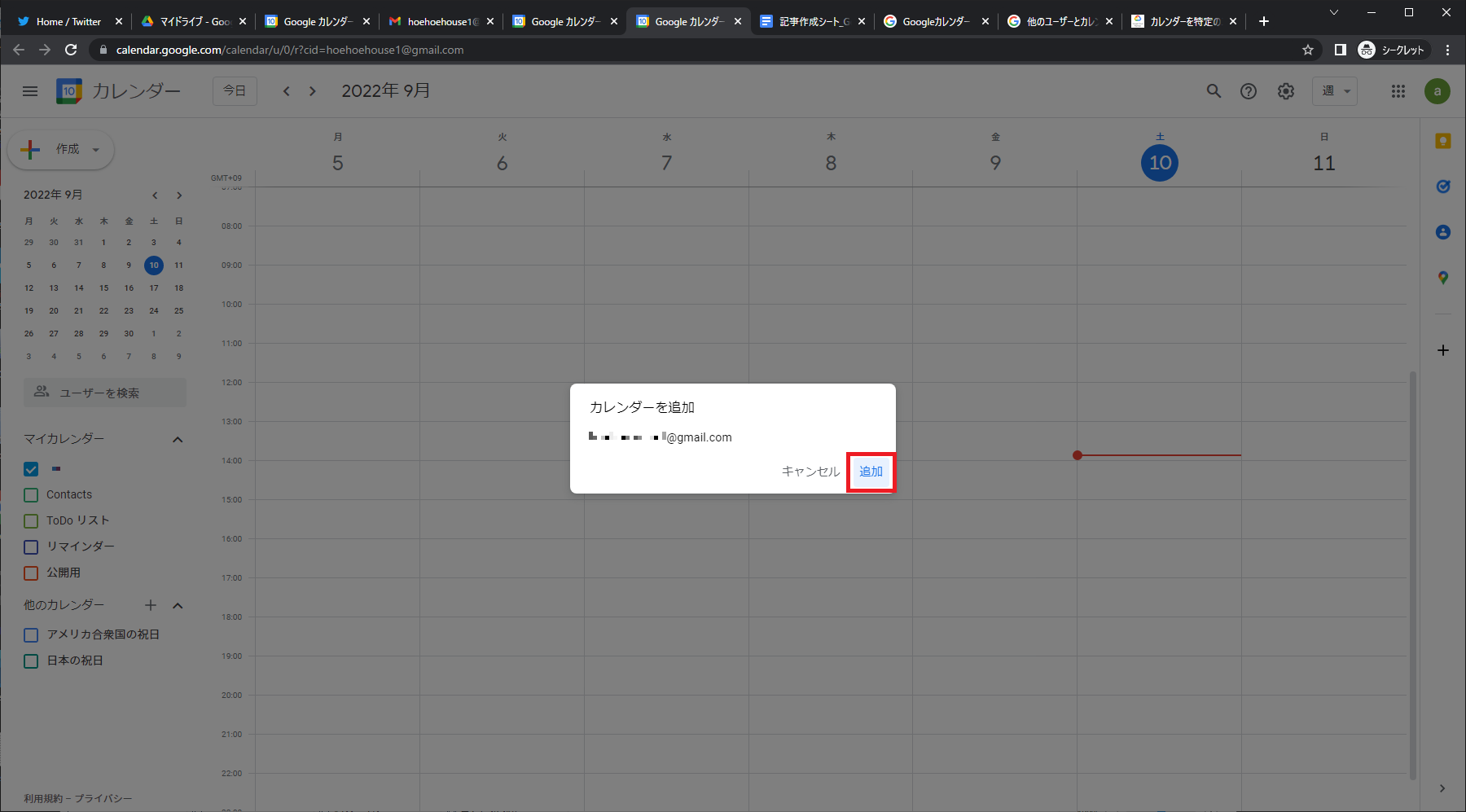Switch to 記事作成シート Docs tab

point(813,21)
